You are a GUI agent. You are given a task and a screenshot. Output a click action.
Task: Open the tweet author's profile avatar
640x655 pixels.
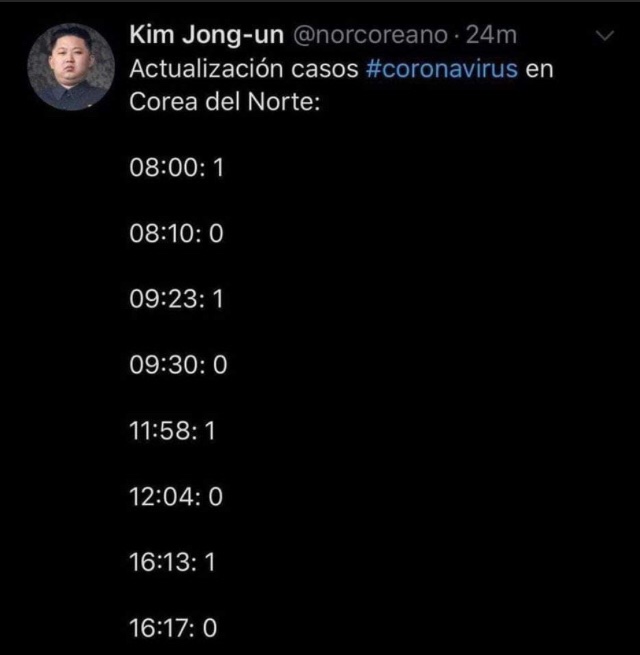(68, 67)
